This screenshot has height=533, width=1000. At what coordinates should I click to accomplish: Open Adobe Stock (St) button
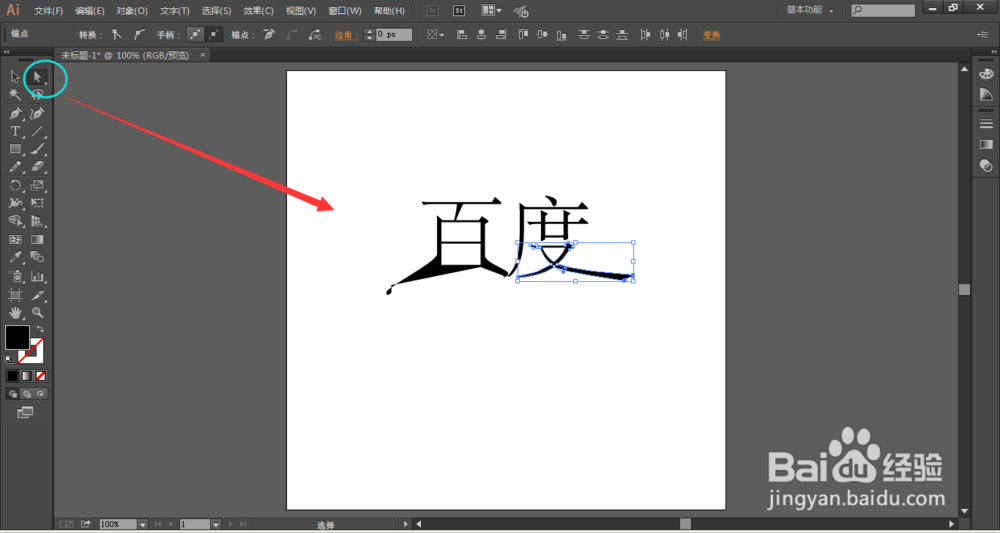click(459, 11)
